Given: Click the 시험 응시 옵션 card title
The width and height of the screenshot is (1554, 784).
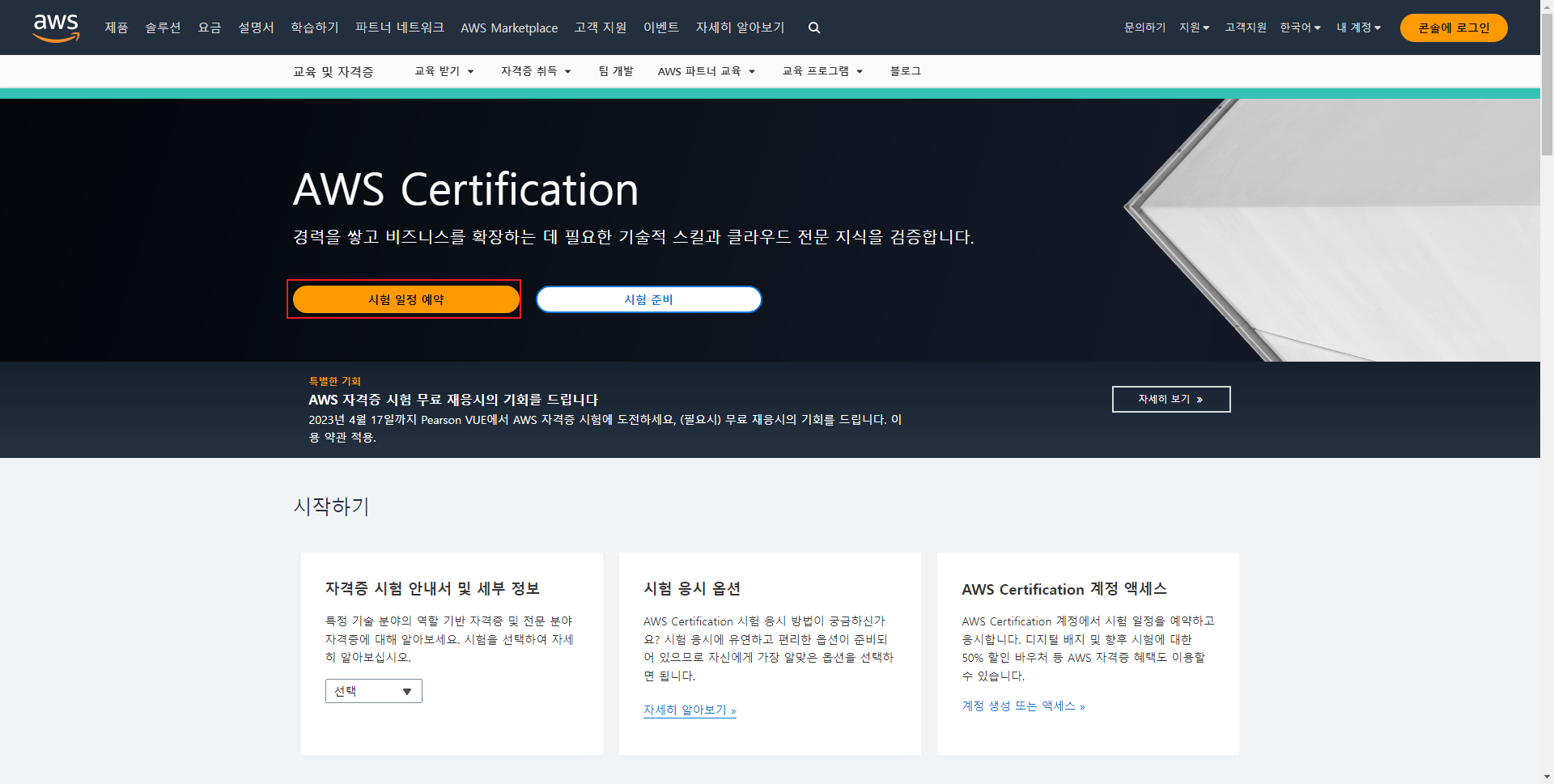Looking at the screenshot, I should (692, 588).
